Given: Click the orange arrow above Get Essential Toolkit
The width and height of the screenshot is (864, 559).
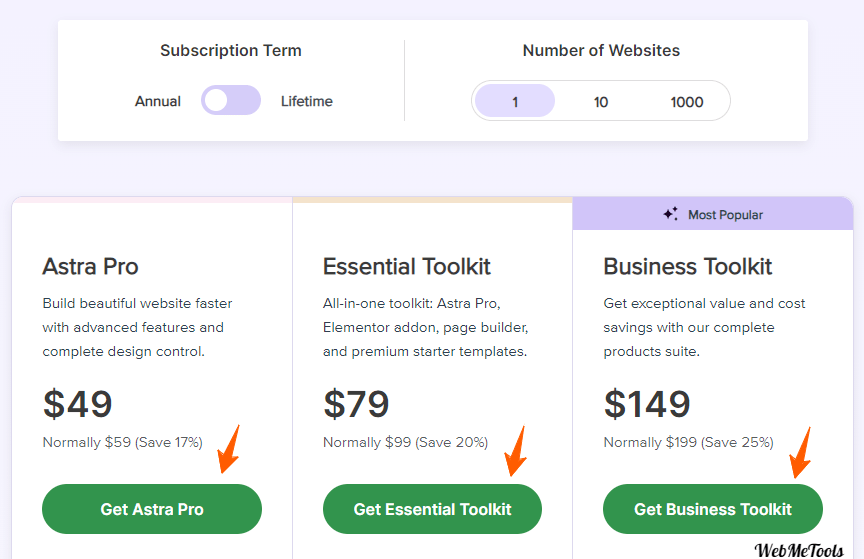Looking at the screenshot, I should (515, 450).
